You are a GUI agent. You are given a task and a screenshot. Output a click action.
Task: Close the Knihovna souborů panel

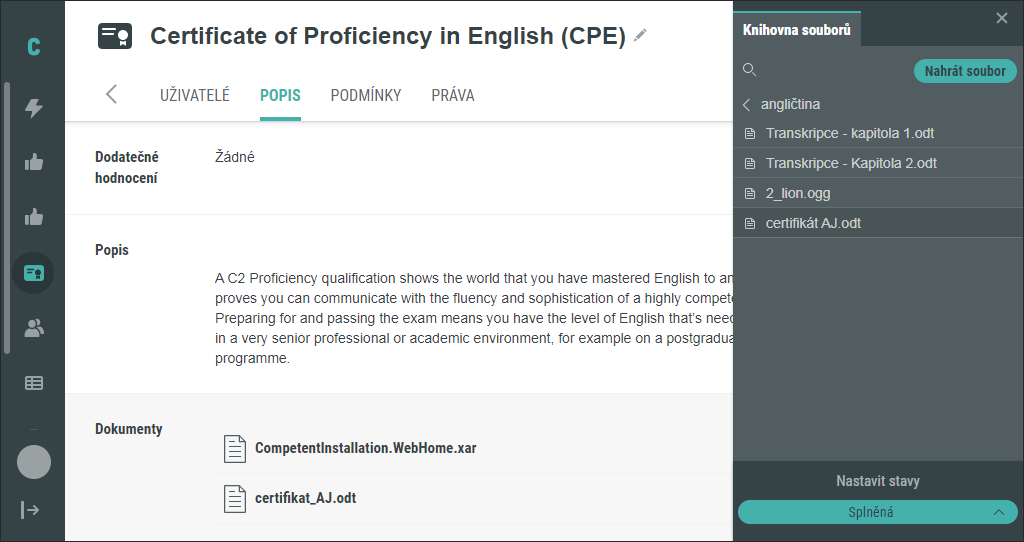[x=1002, y=18]
